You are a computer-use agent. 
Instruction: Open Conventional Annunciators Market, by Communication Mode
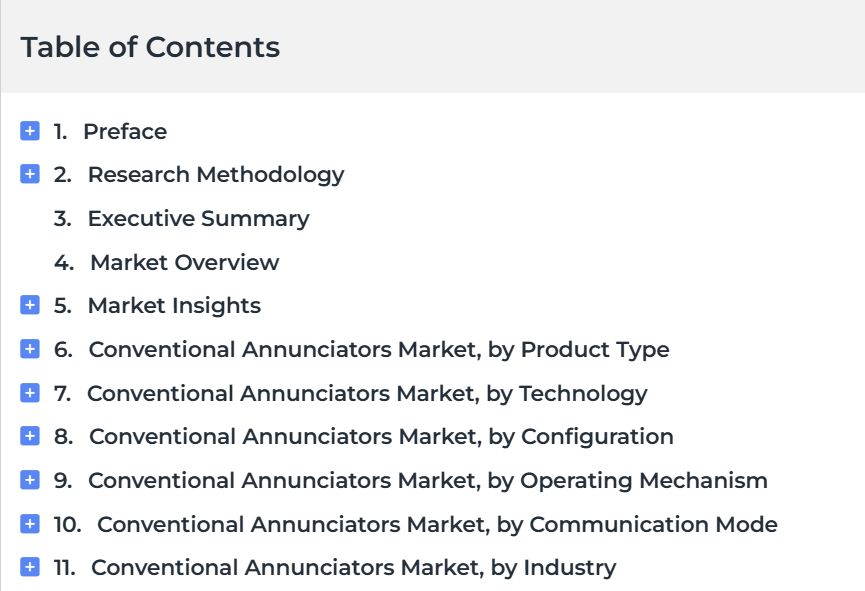437,525
